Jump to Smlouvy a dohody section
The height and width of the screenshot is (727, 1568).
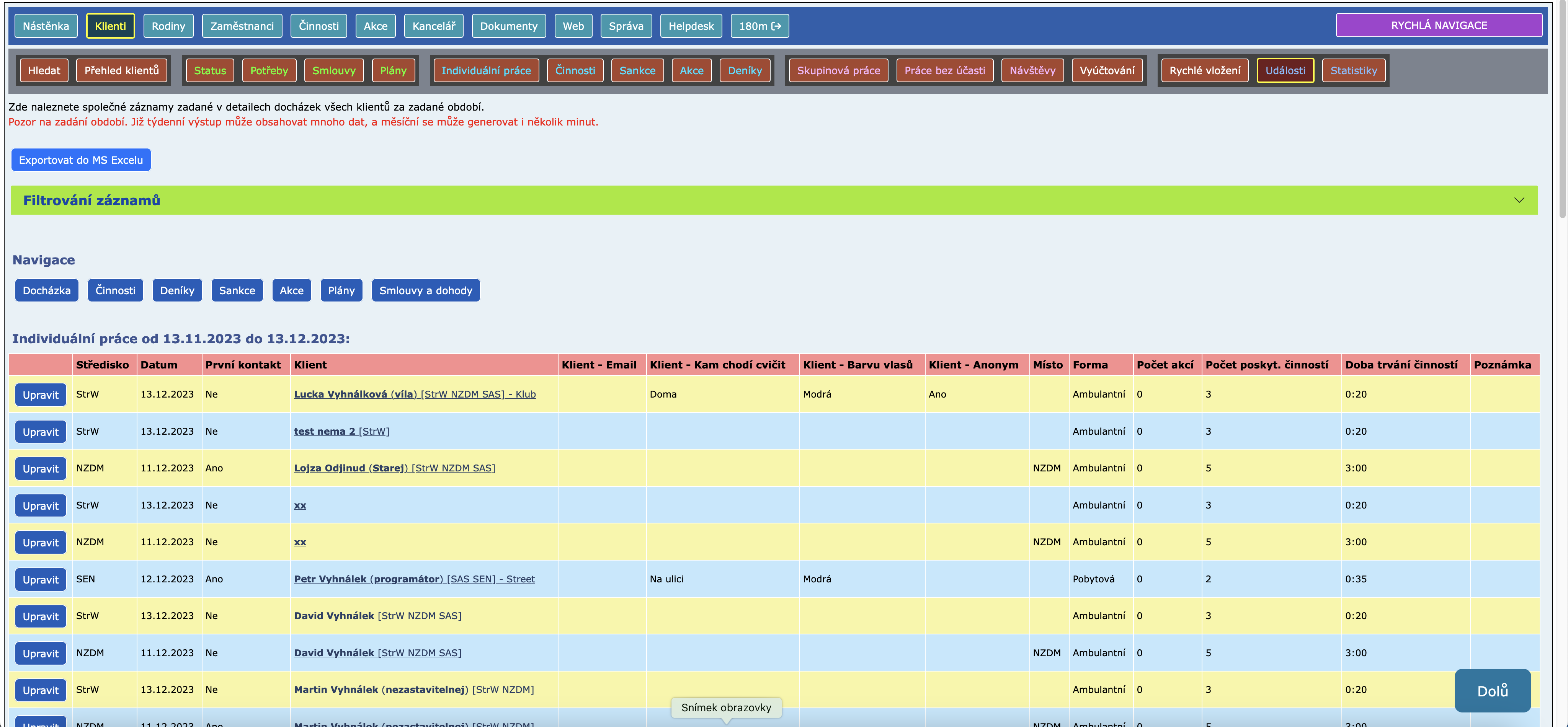pyautogui.click(x=425, y=291)
